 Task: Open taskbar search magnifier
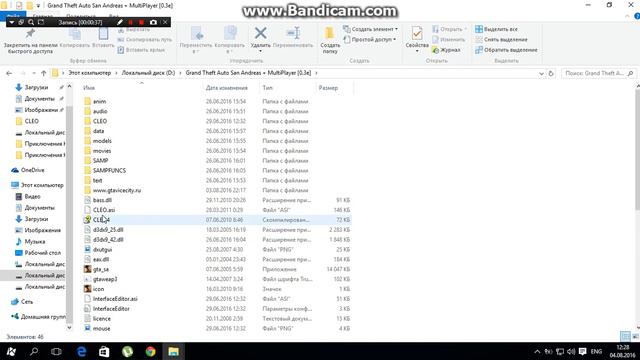click(x=34, y=351)
